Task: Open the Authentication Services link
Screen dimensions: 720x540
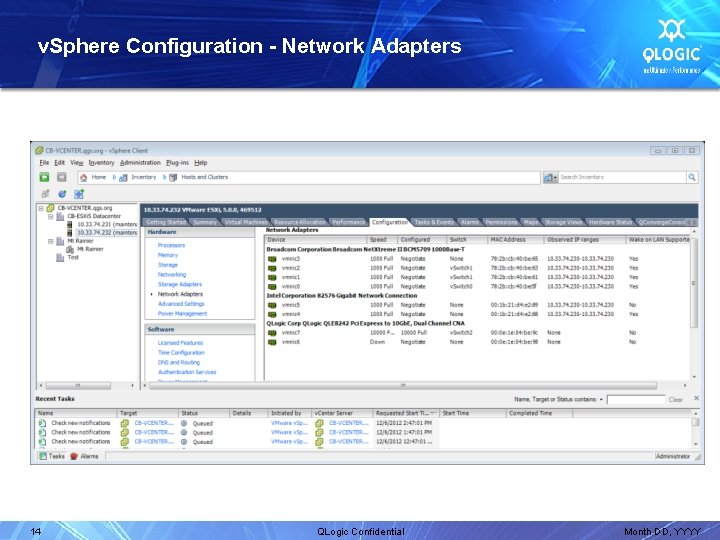Action: (x=187, y=372)
